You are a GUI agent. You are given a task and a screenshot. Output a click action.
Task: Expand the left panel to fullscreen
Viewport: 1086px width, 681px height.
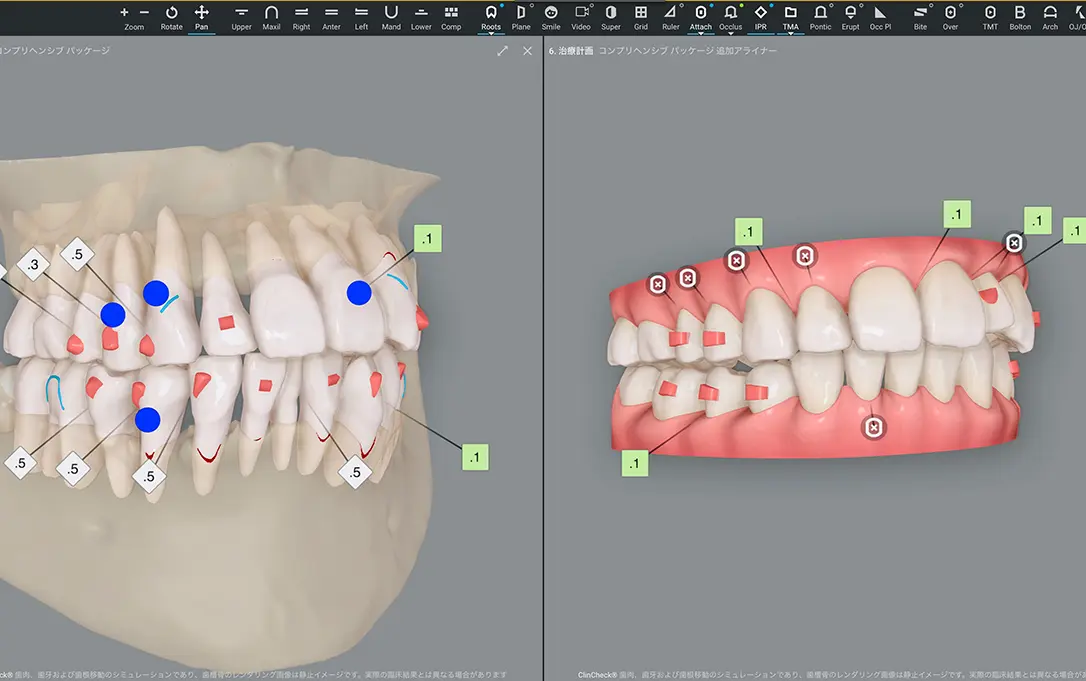point(502,50)
